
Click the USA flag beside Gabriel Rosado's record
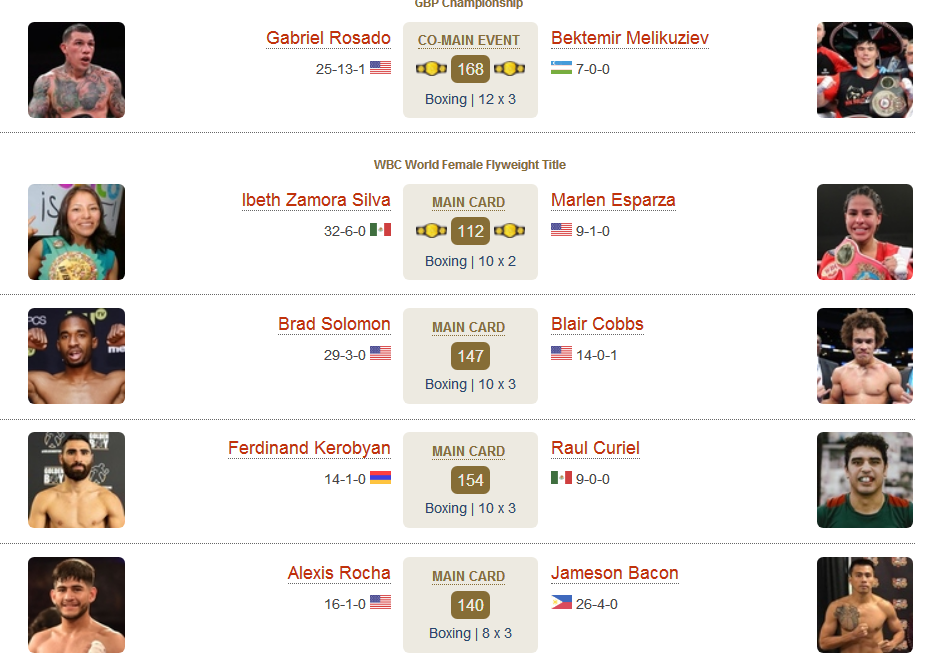(x=380, y=68)
